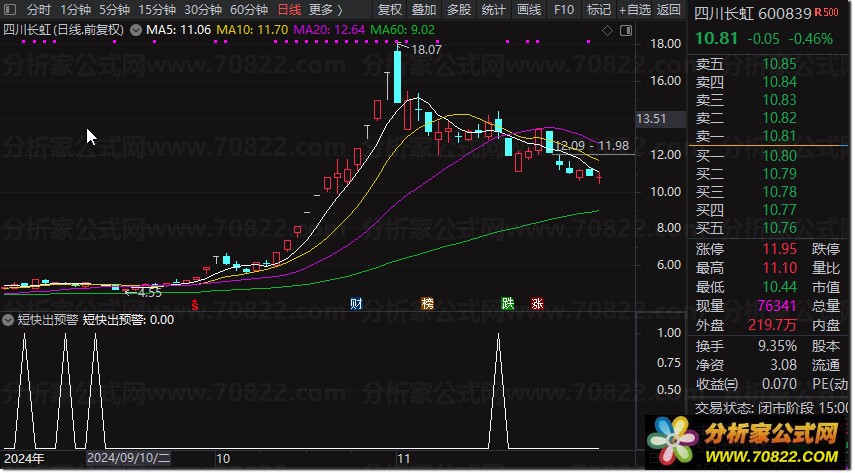
Task: Click the 最高 value 11.10
Action: click(780, 268)
